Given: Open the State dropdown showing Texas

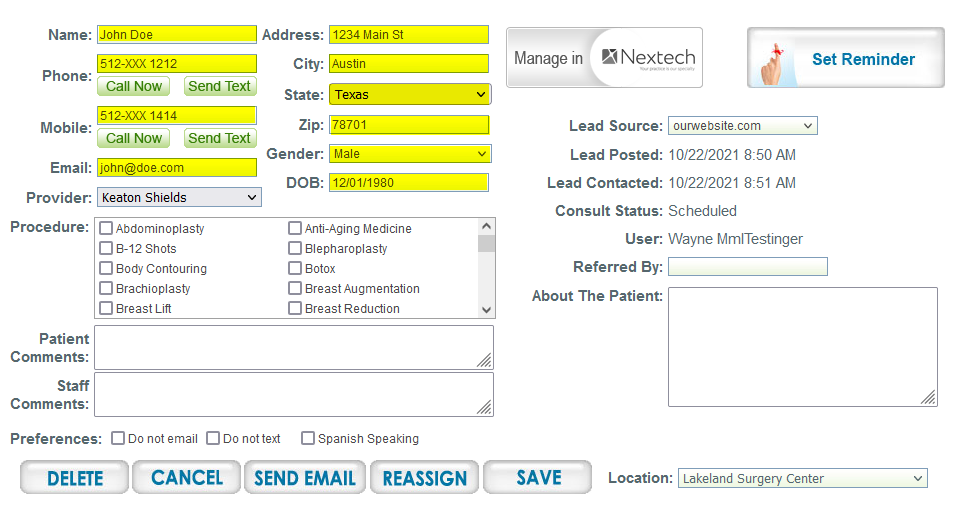Looking at the screenshot, I should click(409, 95).
